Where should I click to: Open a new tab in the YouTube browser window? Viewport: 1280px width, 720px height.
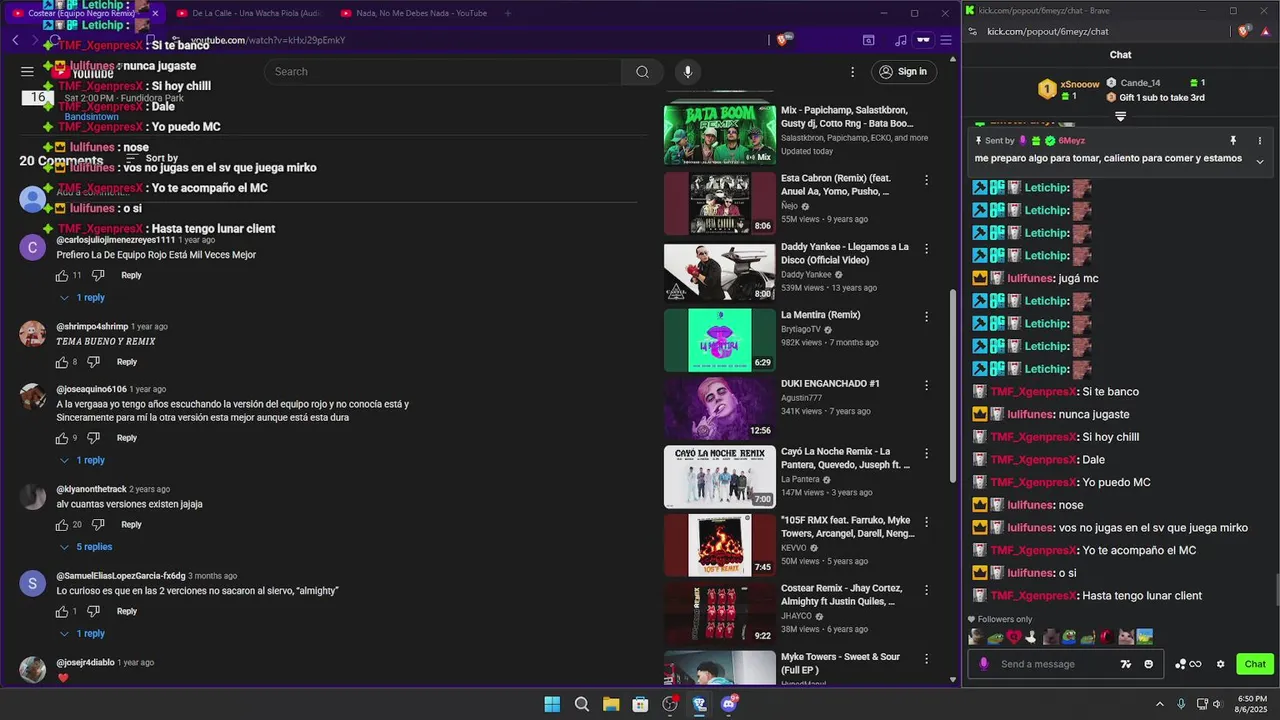[508, 13]
